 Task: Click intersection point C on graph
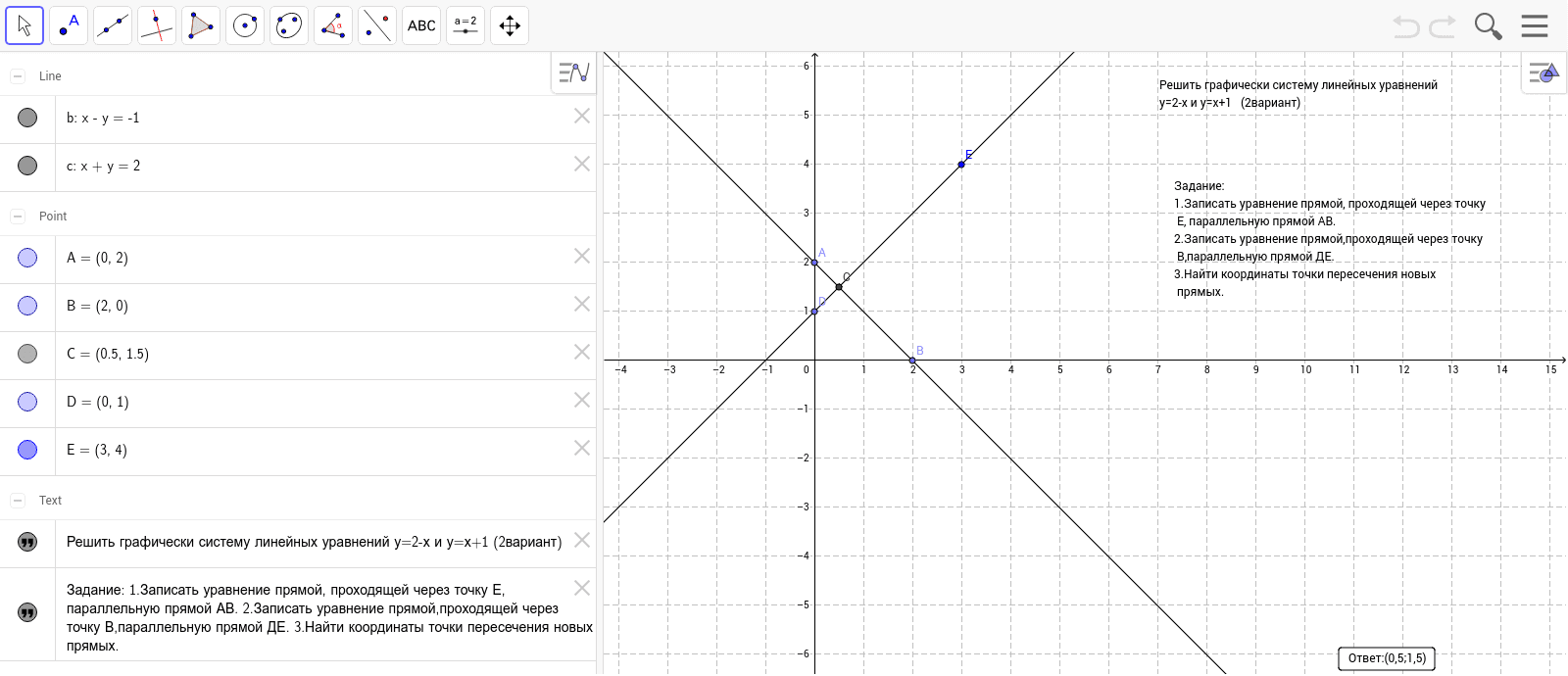tap(839, 287)
